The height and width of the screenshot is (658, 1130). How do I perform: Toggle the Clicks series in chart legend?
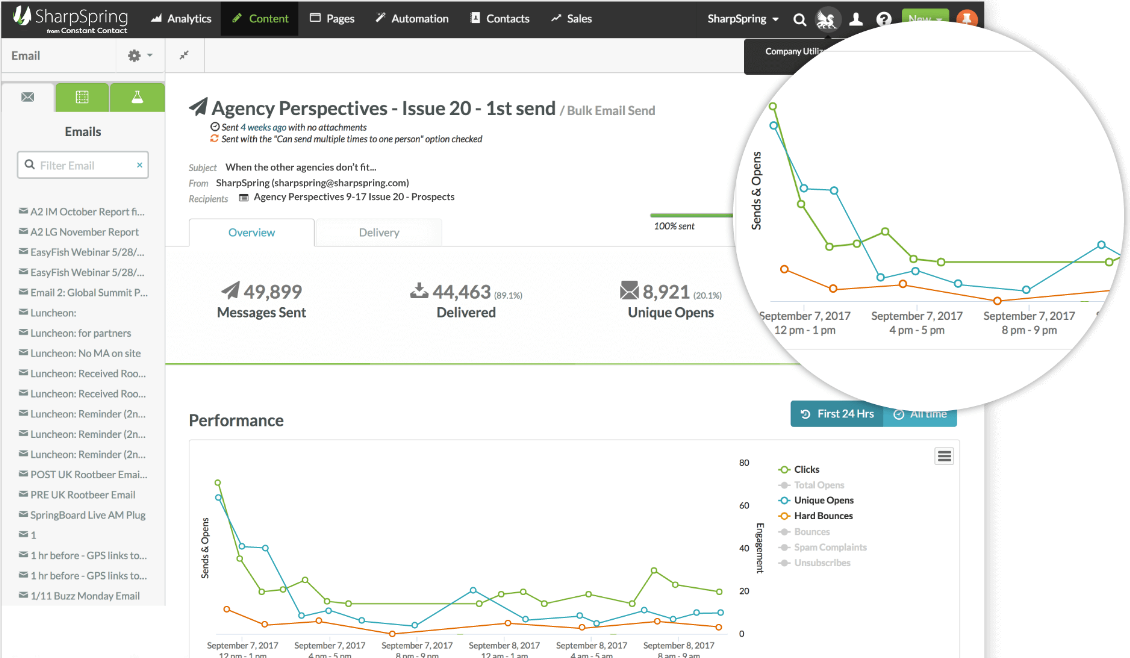point(806,469)
